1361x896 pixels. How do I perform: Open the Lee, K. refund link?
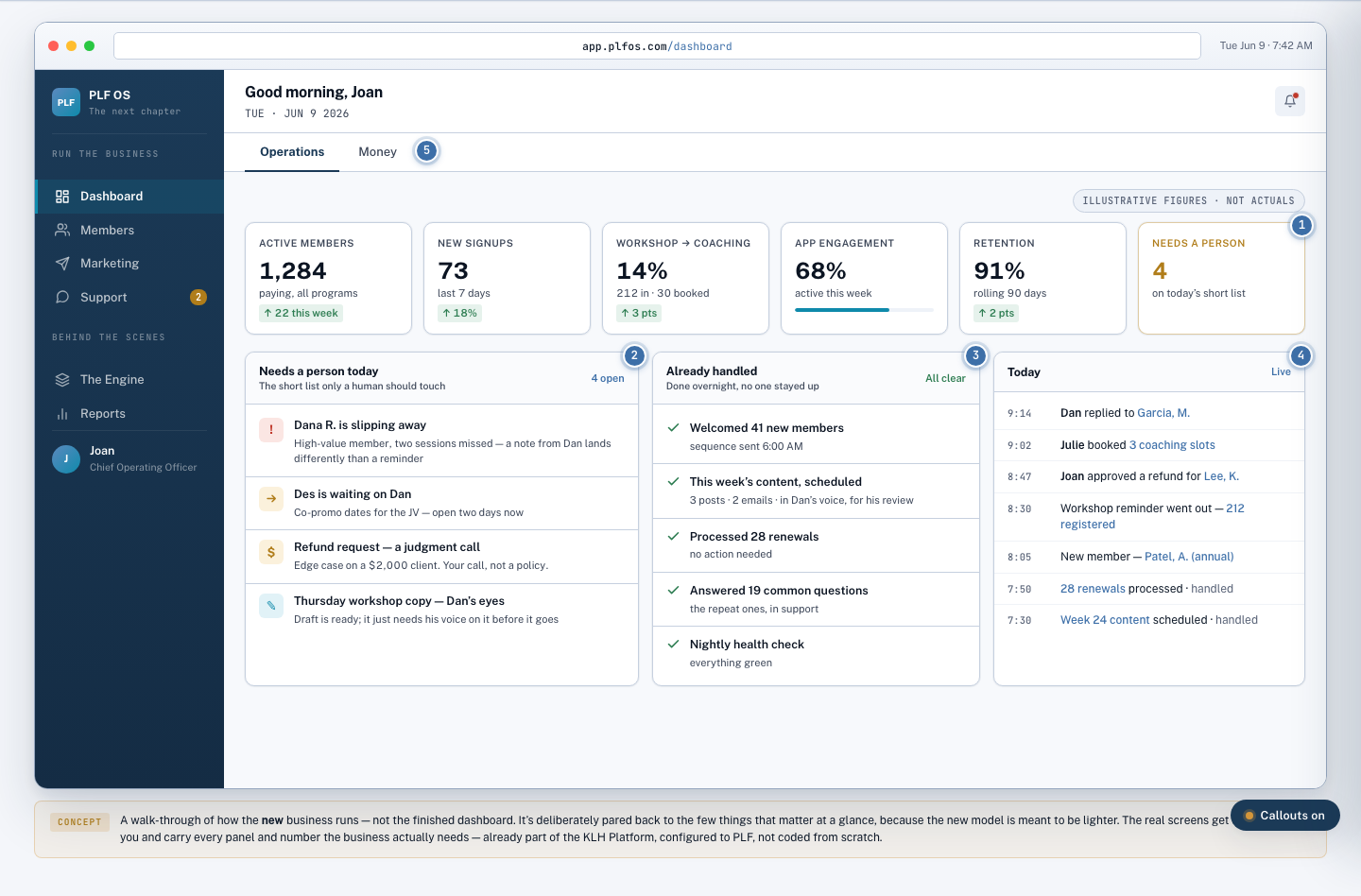[1221, 476]
